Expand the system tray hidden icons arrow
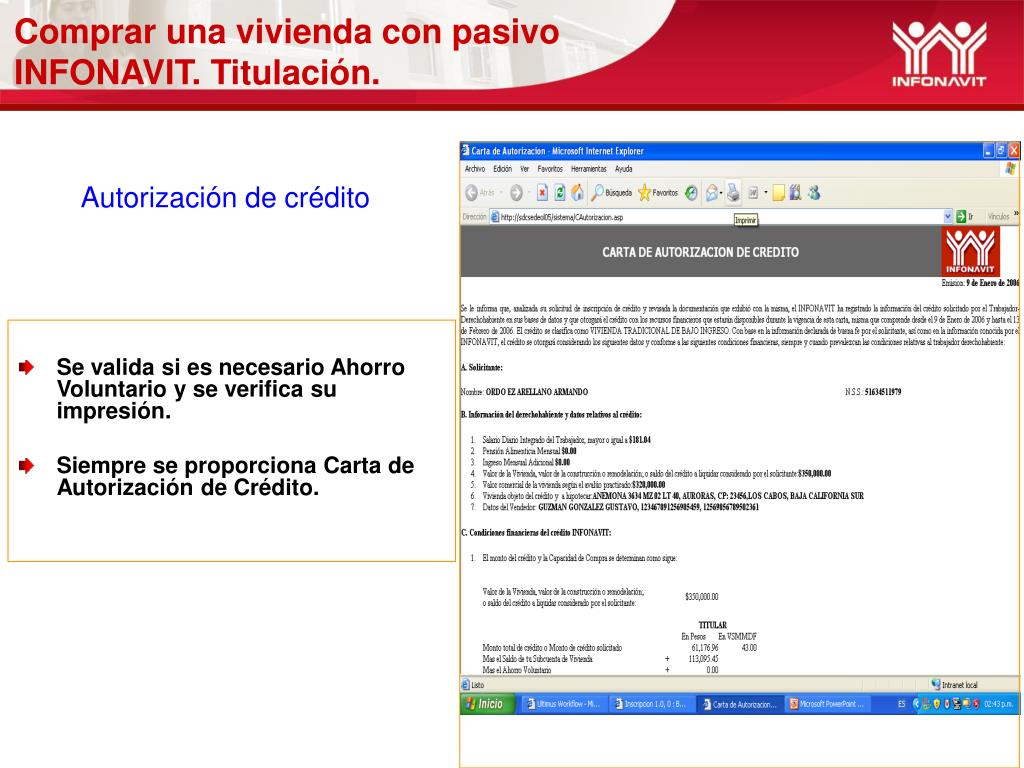The image size is (1024, 768). tap(916, 704)
